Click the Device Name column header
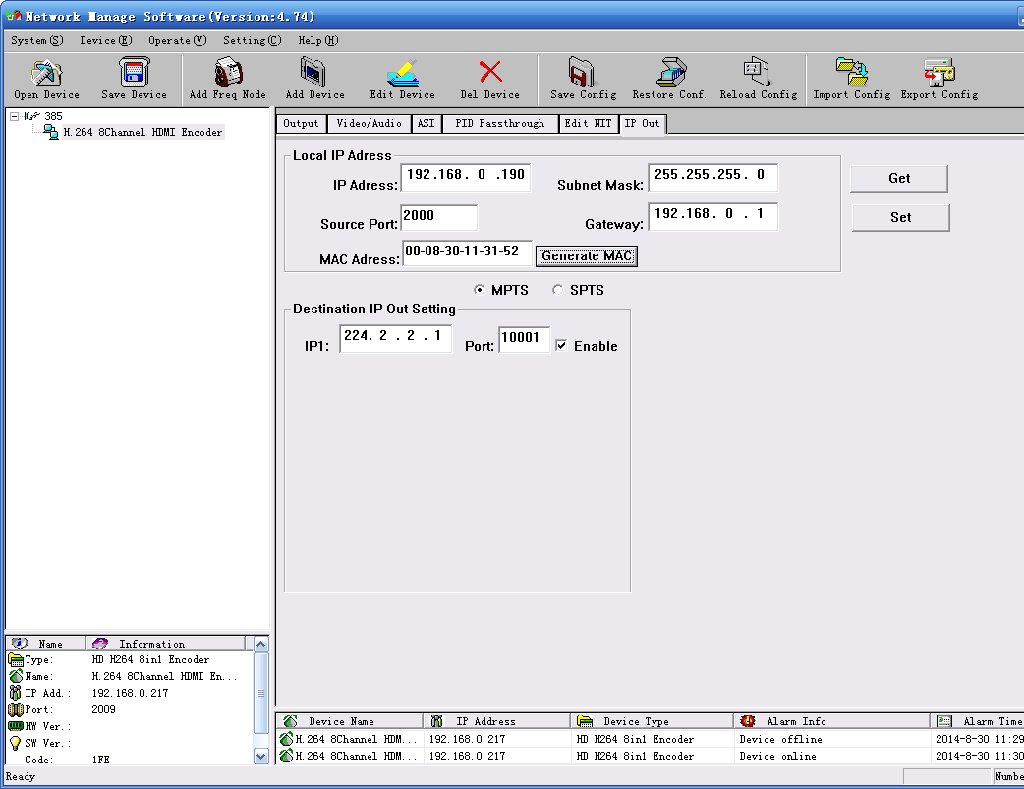The image size is (1024, 789). pyautogui.click(x=349, y=721)
